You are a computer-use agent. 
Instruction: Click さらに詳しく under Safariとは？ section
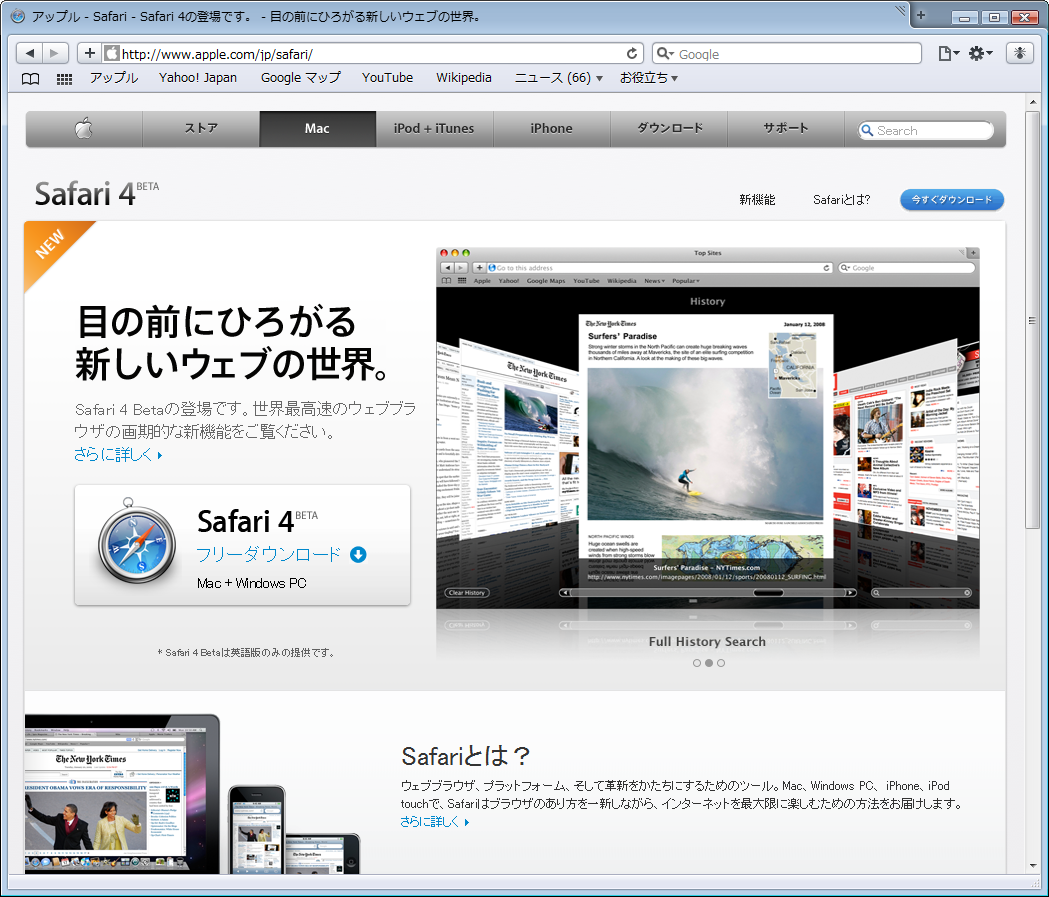435,821
